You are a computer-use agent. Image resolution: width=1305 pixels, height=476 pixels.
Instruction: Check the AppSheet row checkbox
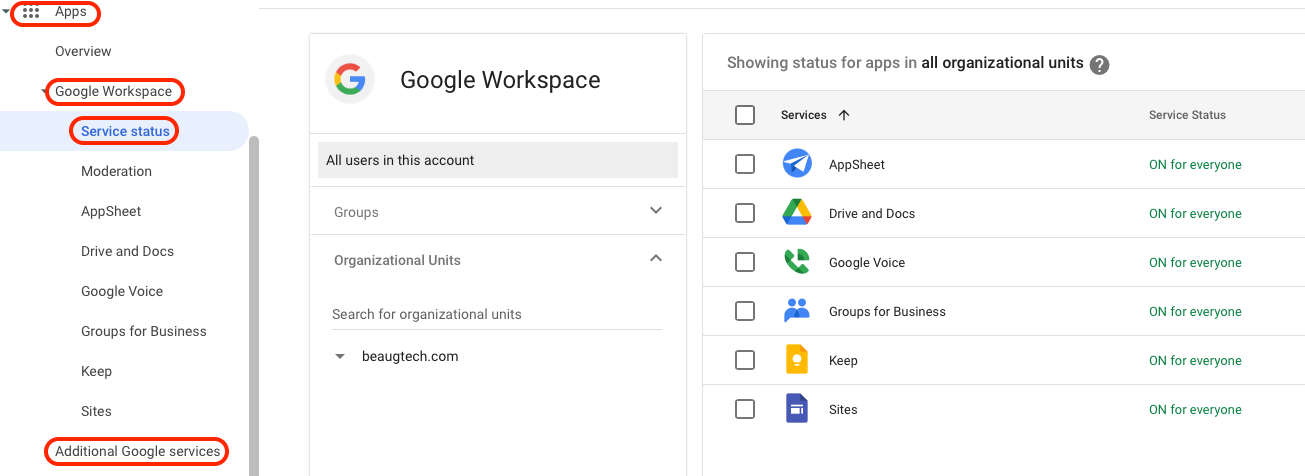tap(745, 164)
